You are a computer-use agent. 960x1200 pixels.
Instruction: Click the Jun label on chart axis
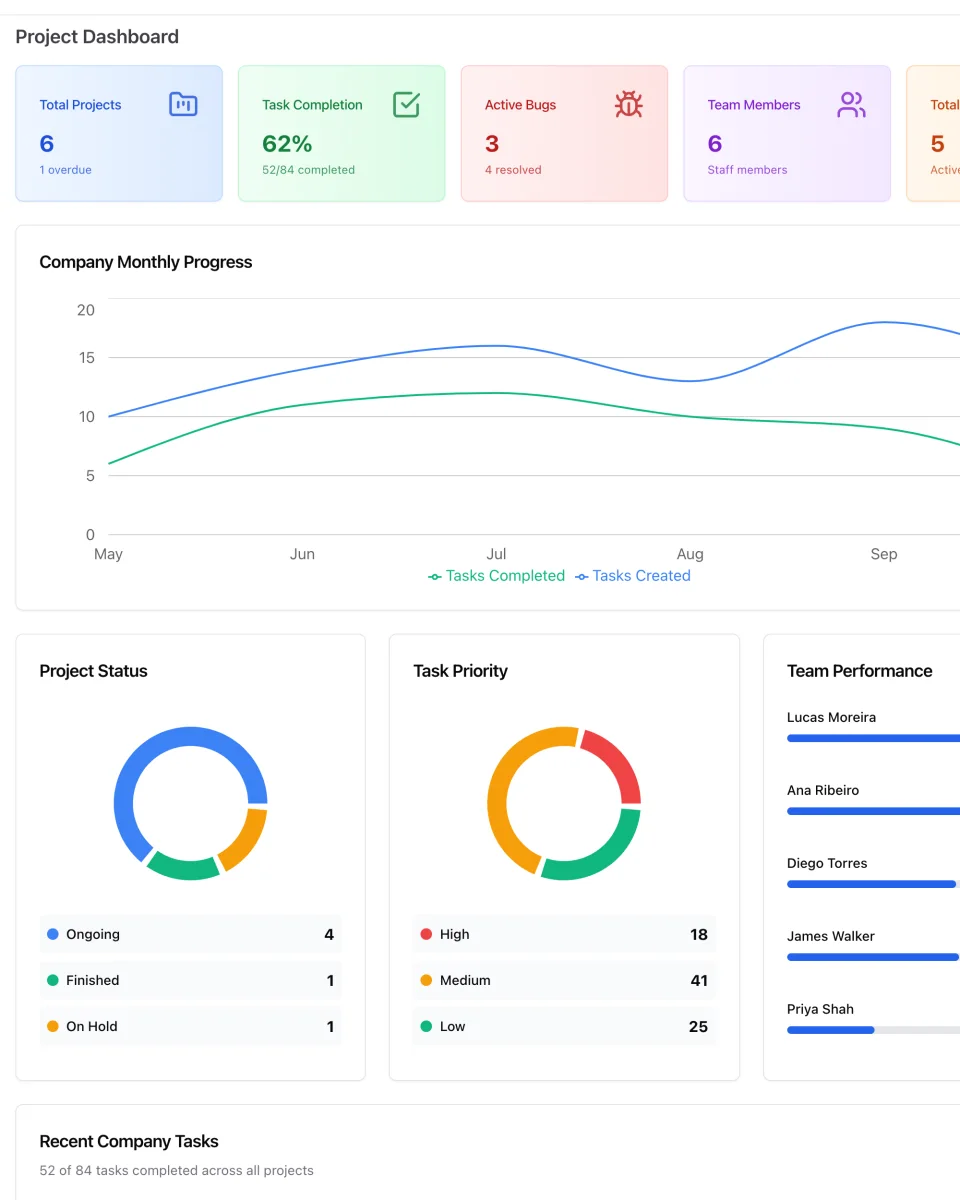[x=302, y=554]
